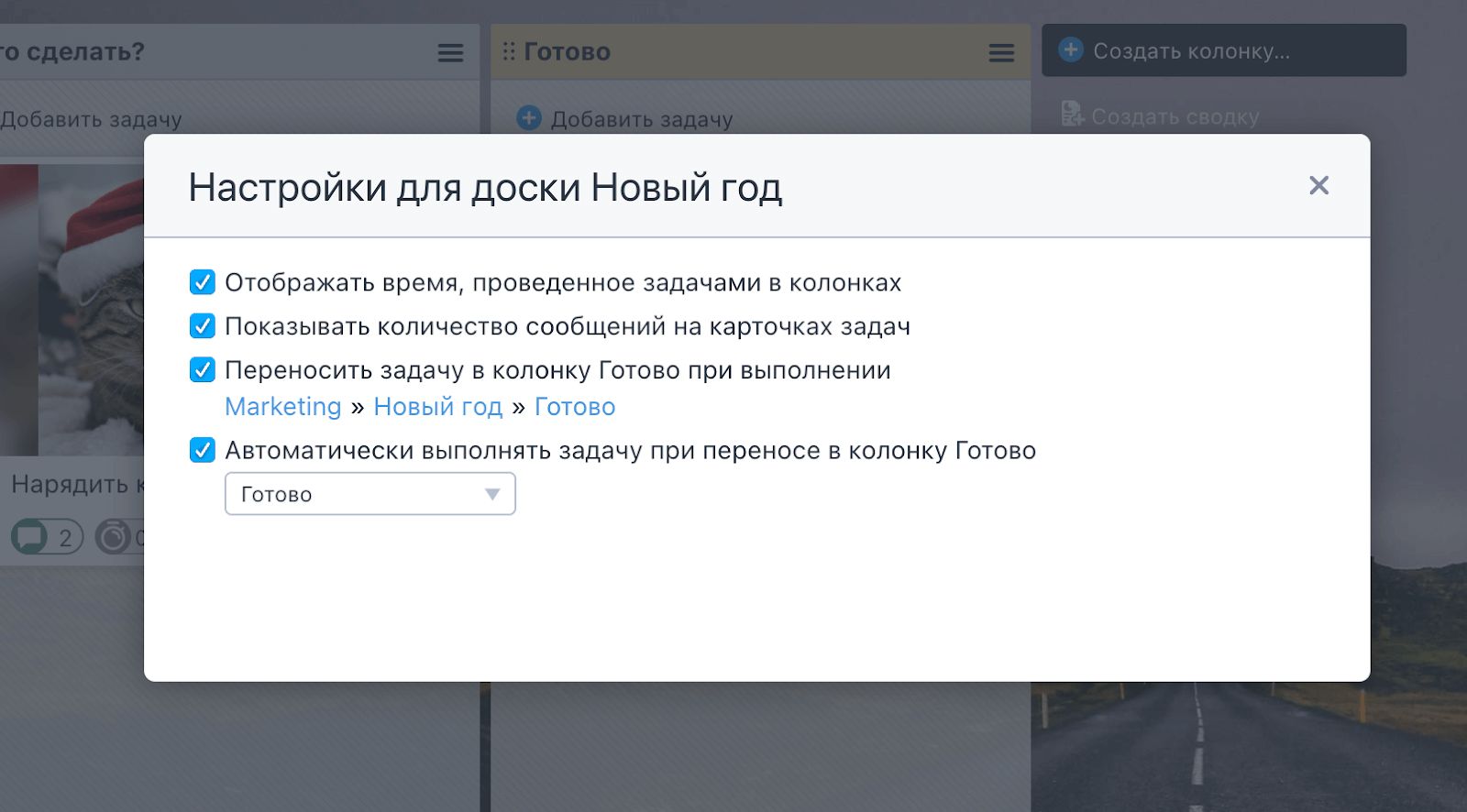Disable moving task to Готово on completion
The image size is (1467, 812).
(202, 370)
